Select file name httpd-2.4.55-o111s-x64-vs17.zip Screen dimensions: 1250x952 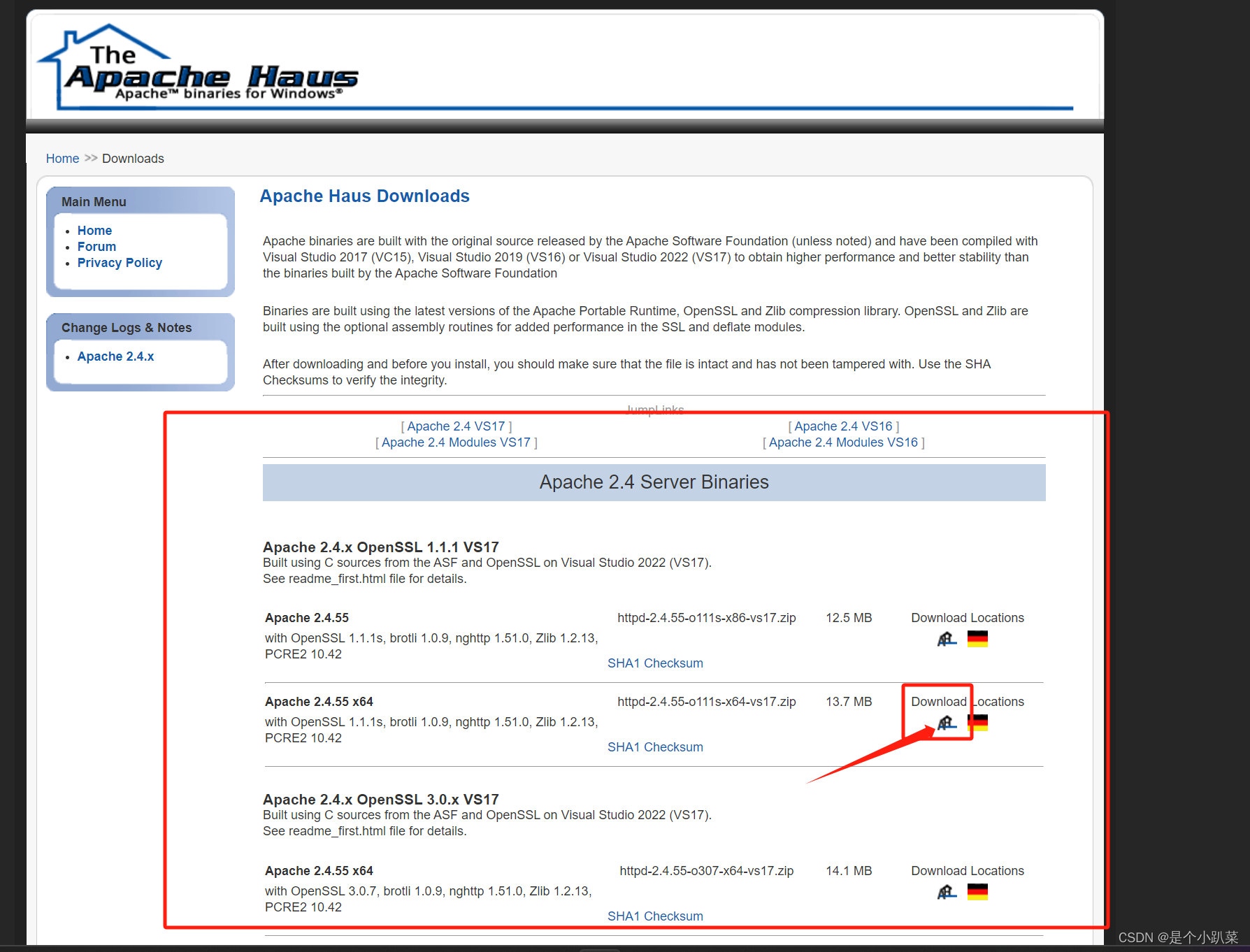click(x=707, y=702)
